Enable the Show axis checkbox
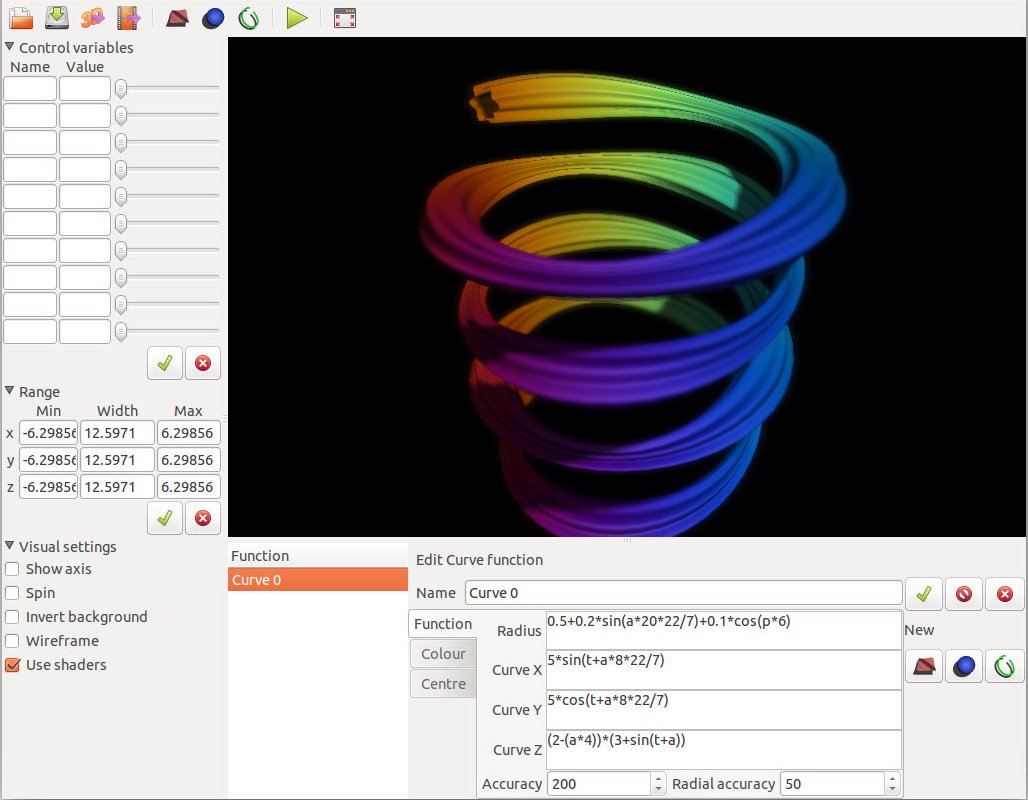The width and height of the screenshot is (1028, 800). coord(12,569)
